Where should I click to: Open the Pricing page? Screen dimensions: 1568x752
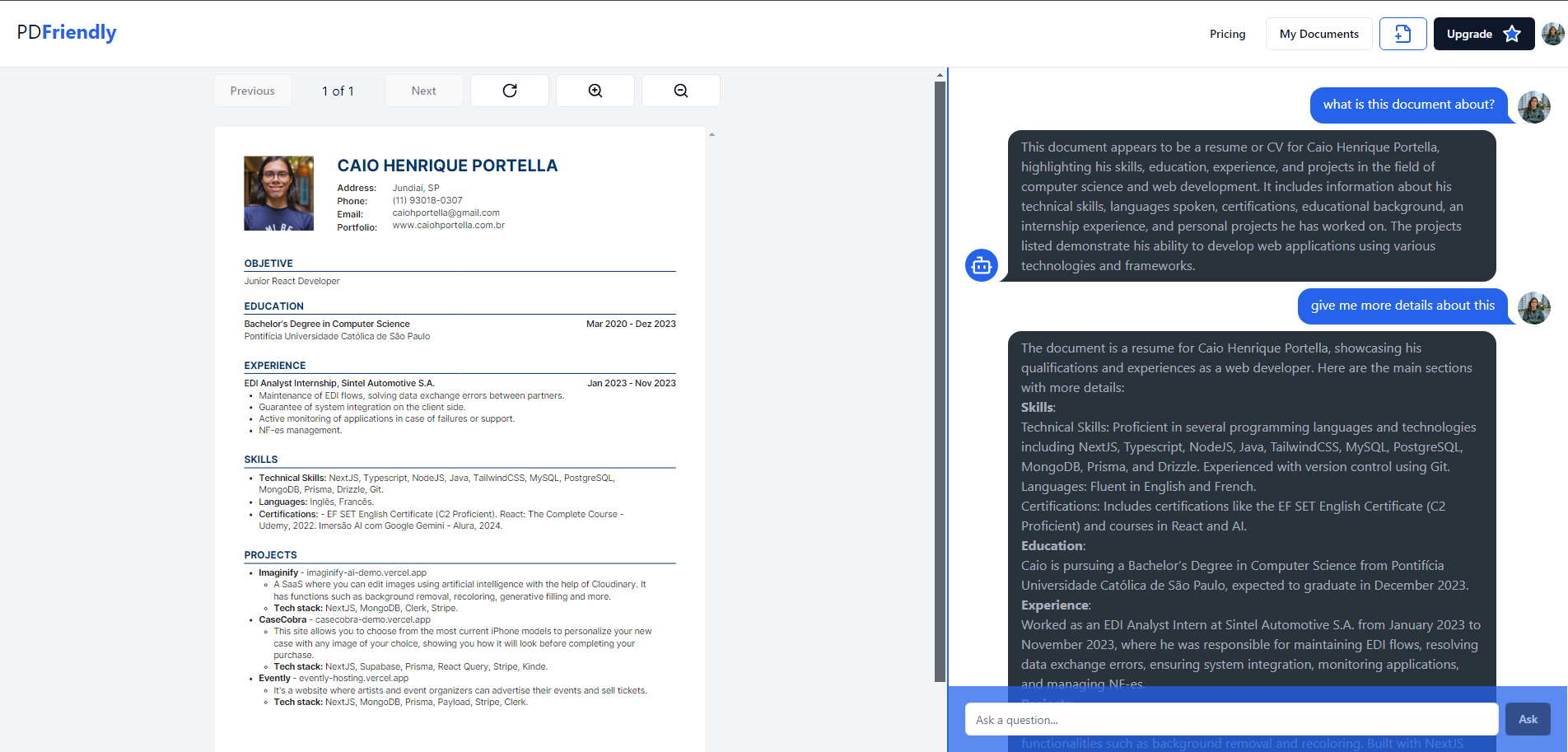tap(1227, 34)
